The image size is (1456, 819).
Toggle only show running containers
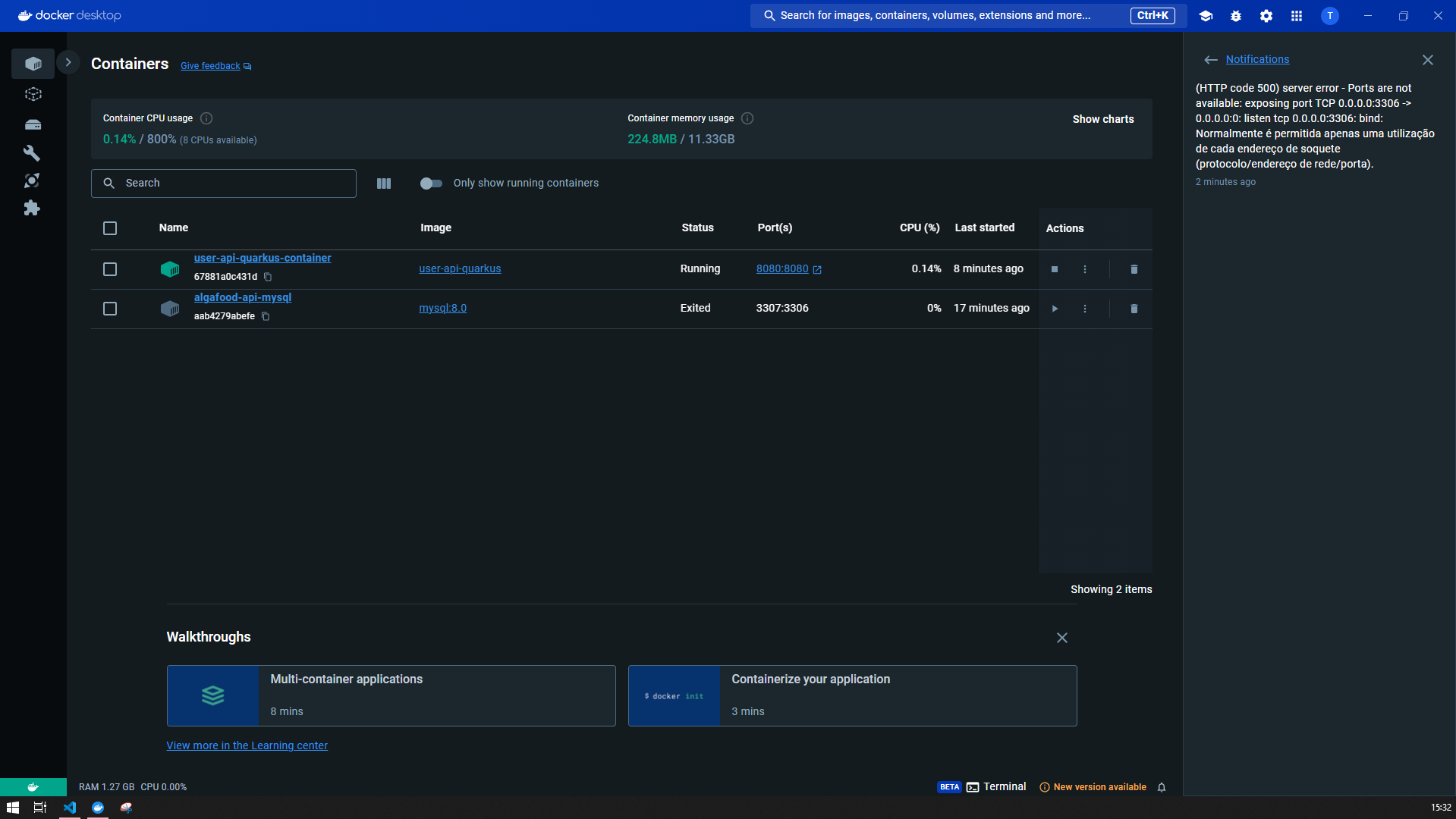pyautogui.click(x=431, y=184)
